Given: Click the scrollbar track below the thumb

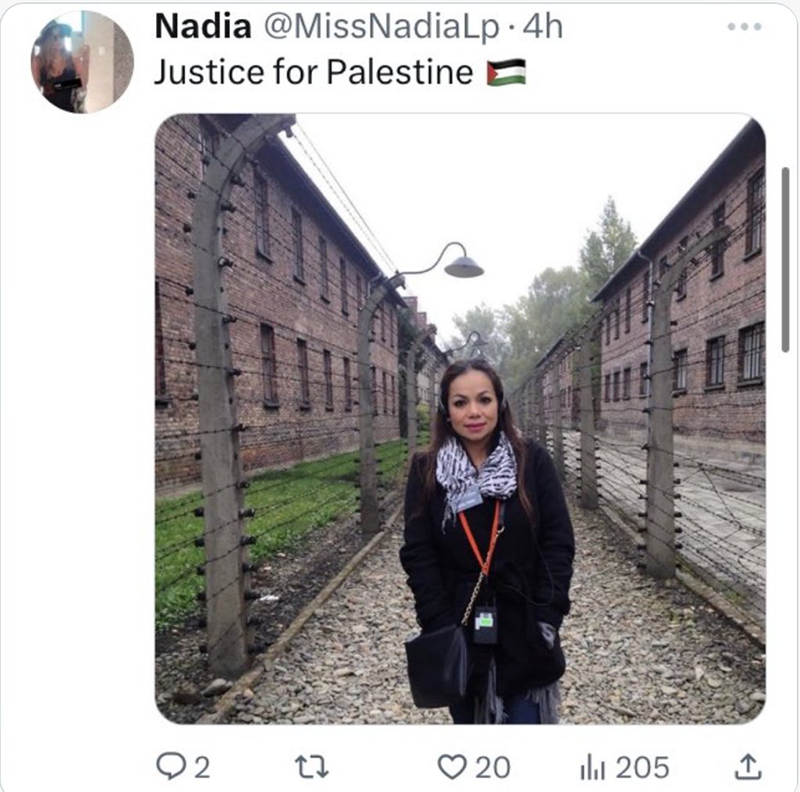Looking at the screenshot, I should point(786,536).
